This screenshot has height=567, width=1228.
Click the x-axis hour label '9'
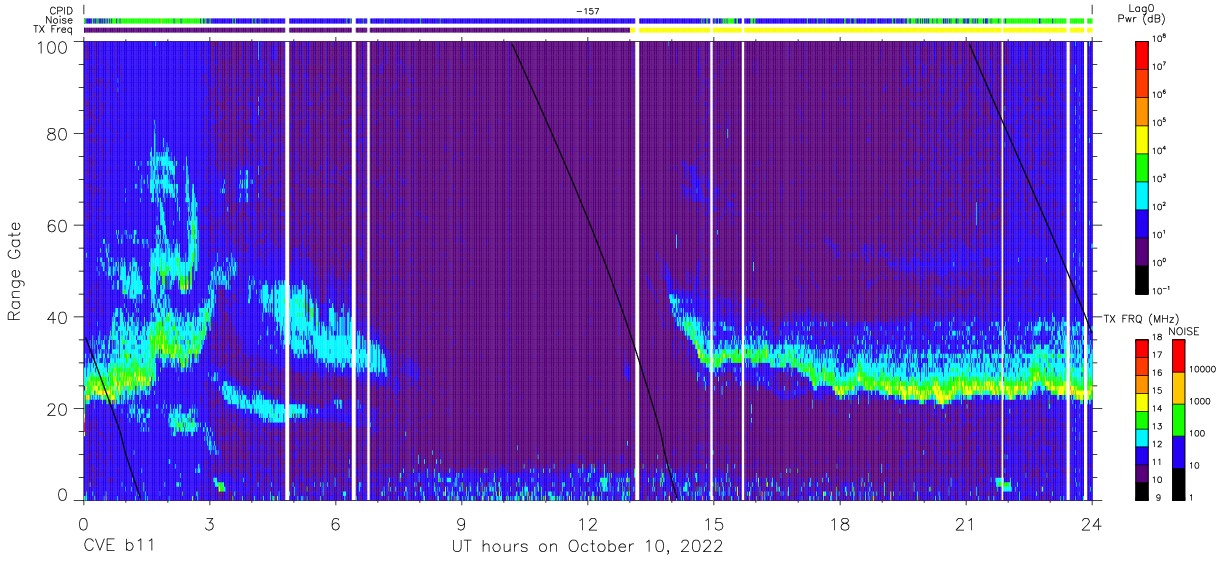click(461, 522)
